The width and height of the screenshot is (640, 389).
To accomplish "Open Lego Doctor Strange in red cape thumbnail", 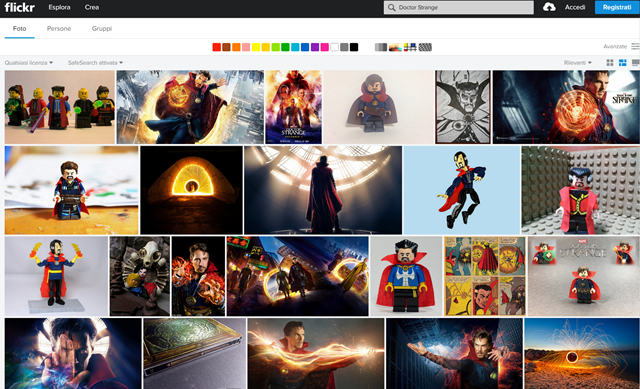I will click(x=406, y=276).
